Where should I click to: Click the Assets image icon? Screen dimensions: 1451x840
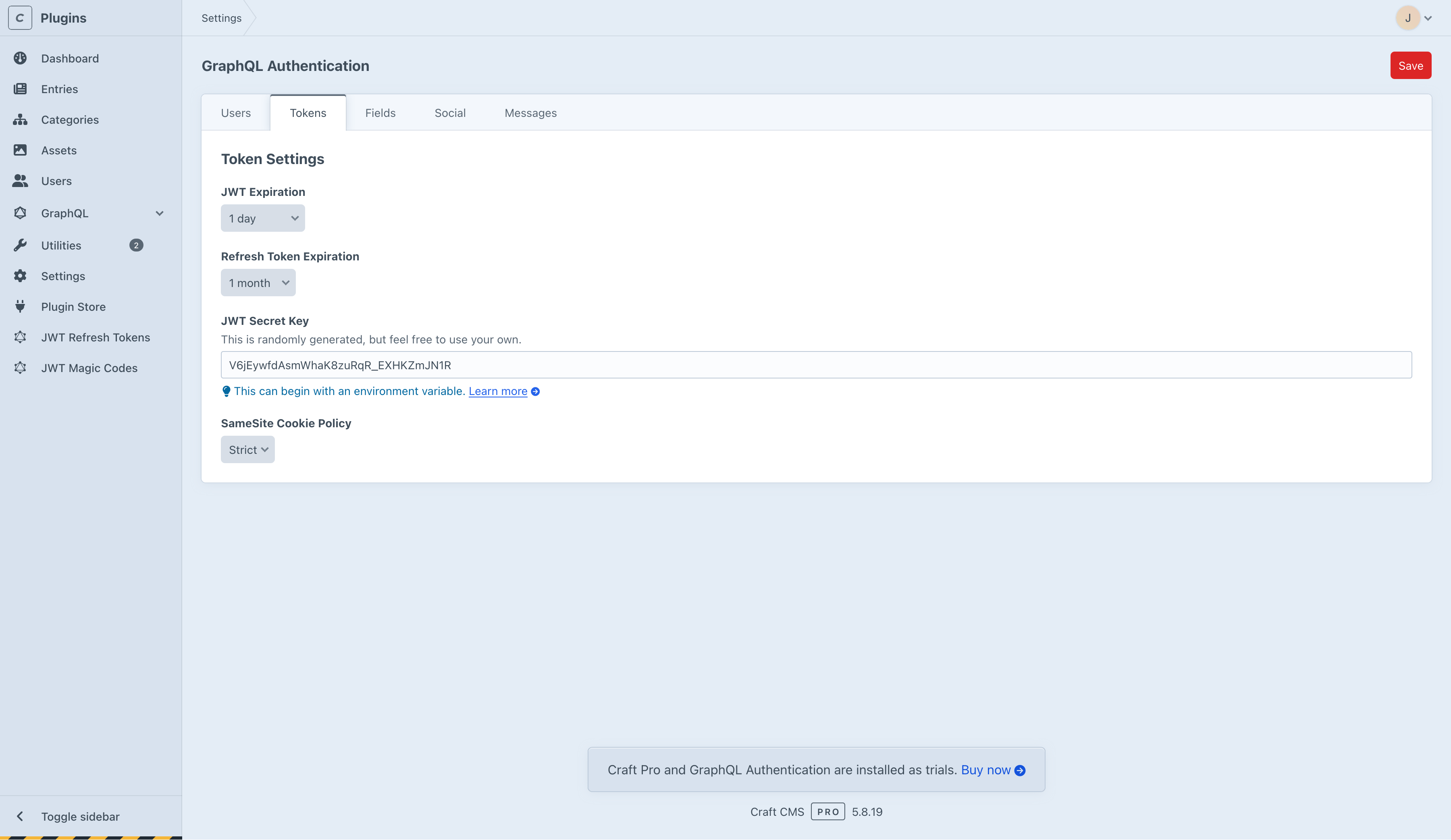pos(20,150)
